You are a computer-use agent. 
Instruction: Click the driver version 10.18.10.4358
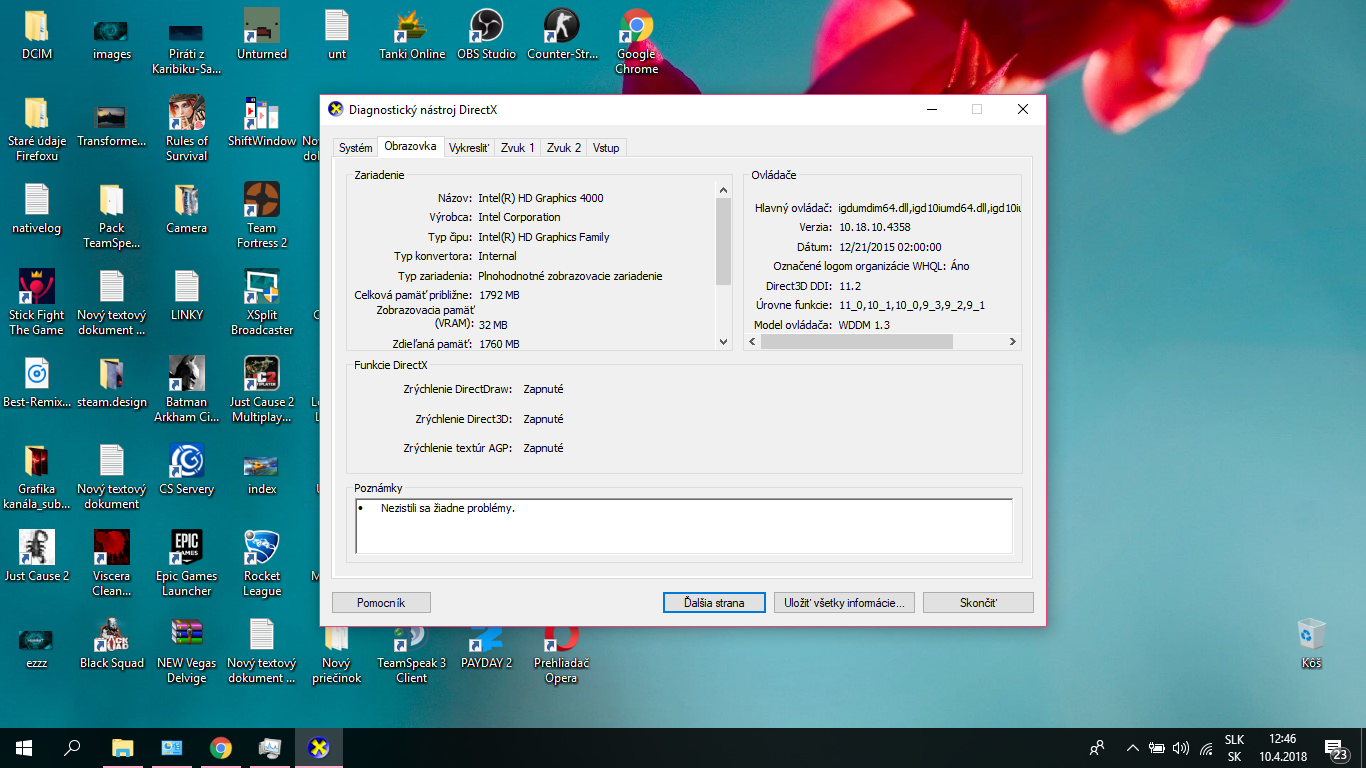874,227
